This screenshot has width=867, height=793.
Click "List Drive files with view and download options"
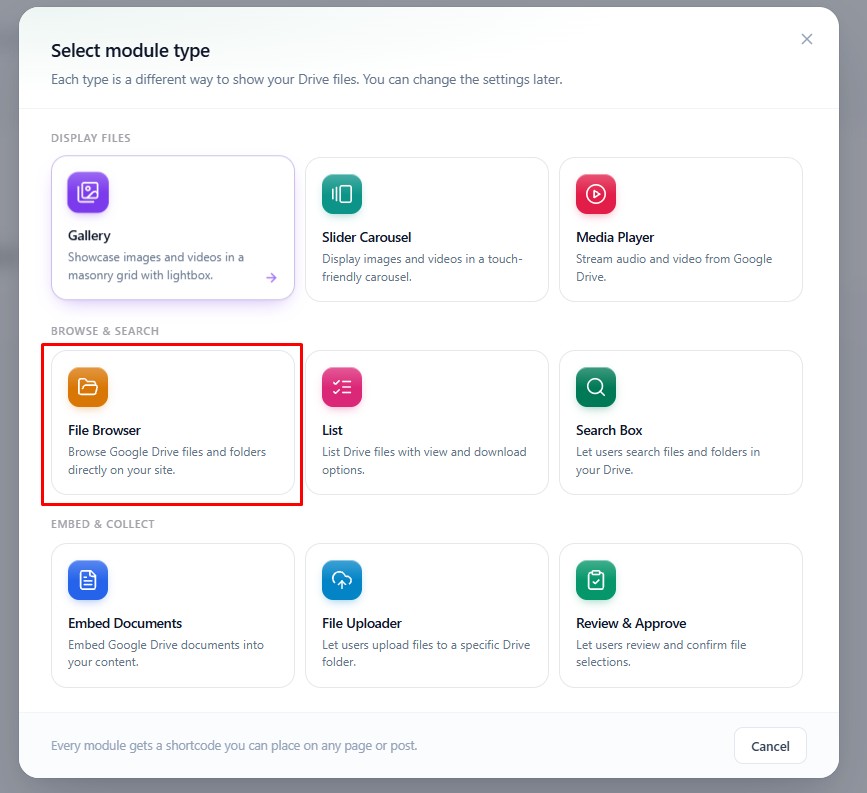[424, 461]
